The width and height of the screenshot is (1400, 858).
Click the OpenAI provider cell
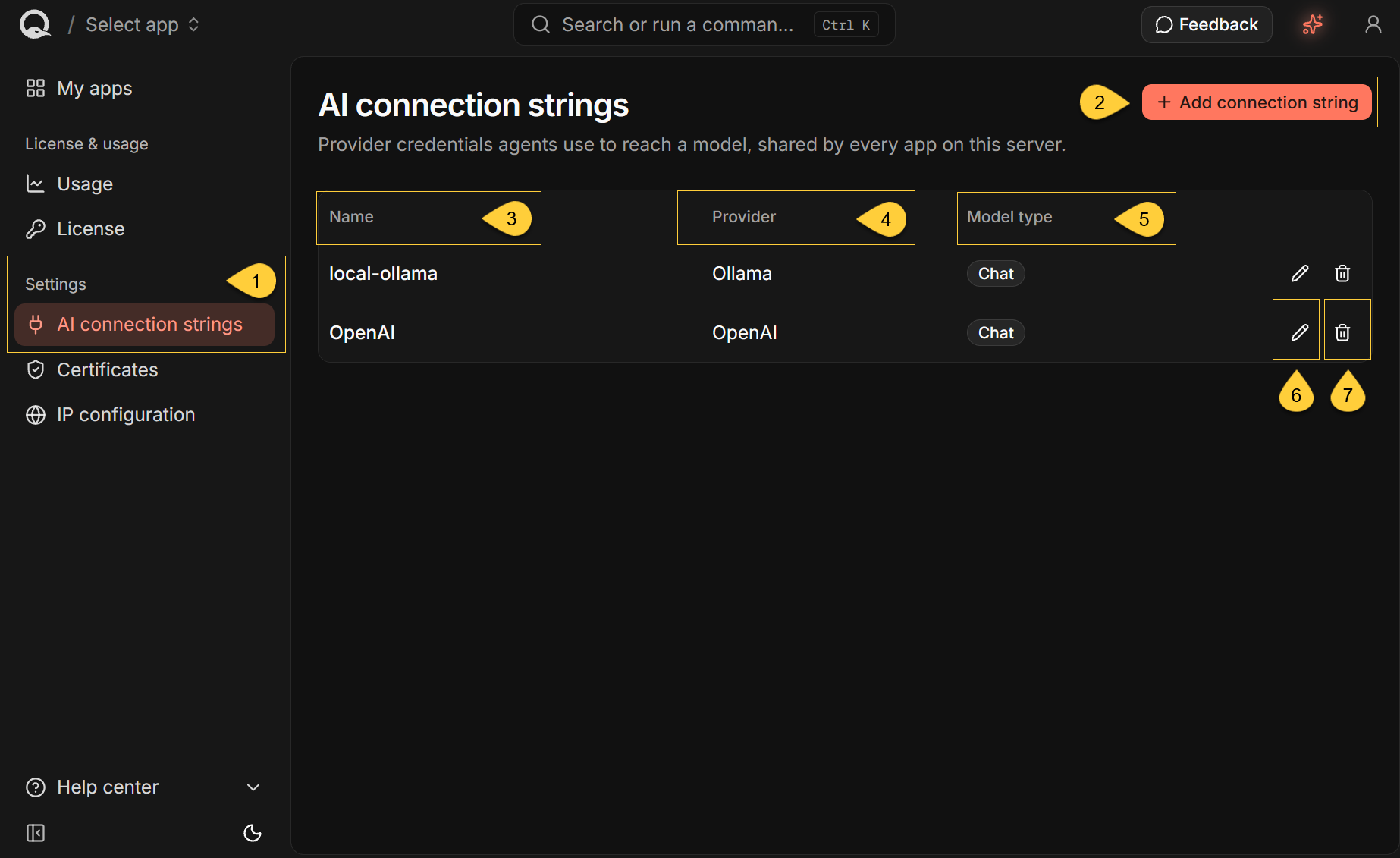pyautogui.click(x=745, y=333)
